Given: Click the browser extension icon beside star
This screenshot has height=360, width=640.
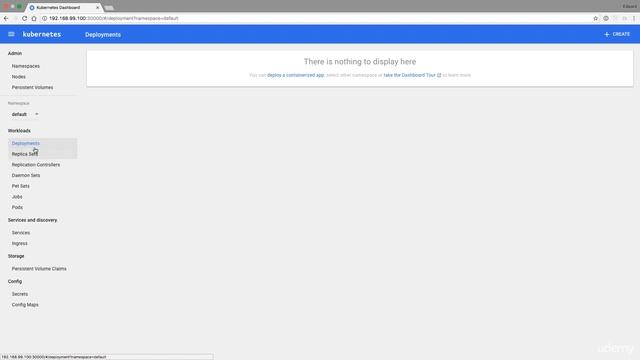Looking at the screenshot, I should coord(606,18).
